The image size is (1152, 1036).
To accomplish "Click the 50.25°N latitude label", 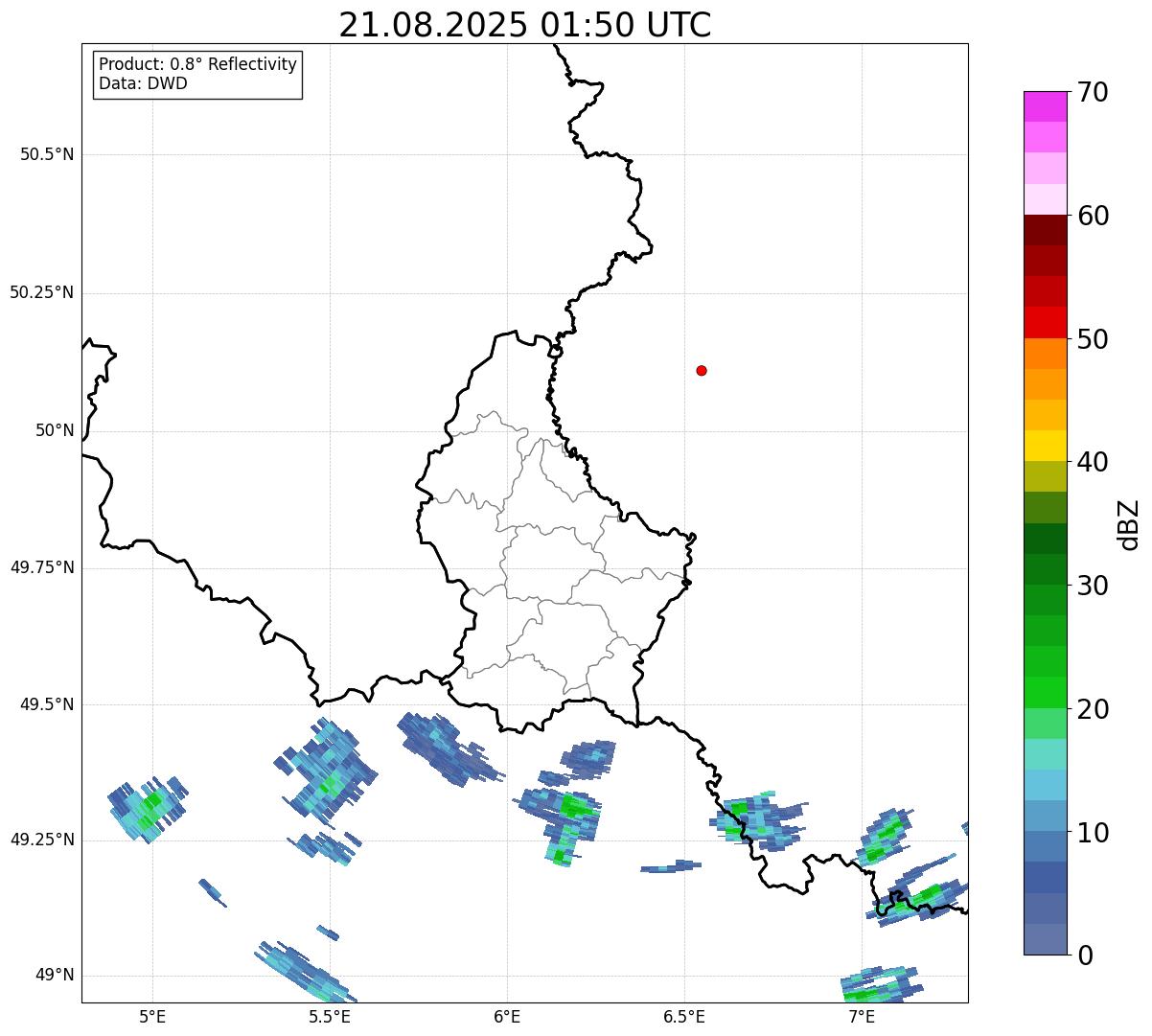I will pyautogui.click(x=42, y=292).
